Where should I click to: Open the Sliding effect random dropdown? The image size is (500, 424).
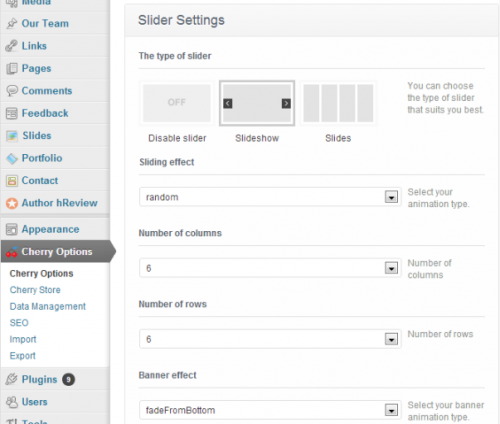coord(270,197)
